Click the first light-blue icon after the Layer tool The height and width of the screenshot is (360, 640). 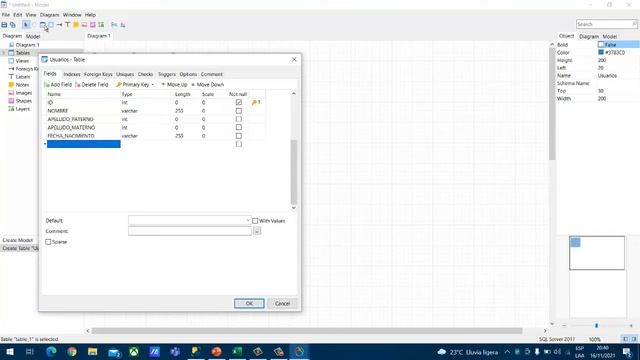tap(114, 25)
